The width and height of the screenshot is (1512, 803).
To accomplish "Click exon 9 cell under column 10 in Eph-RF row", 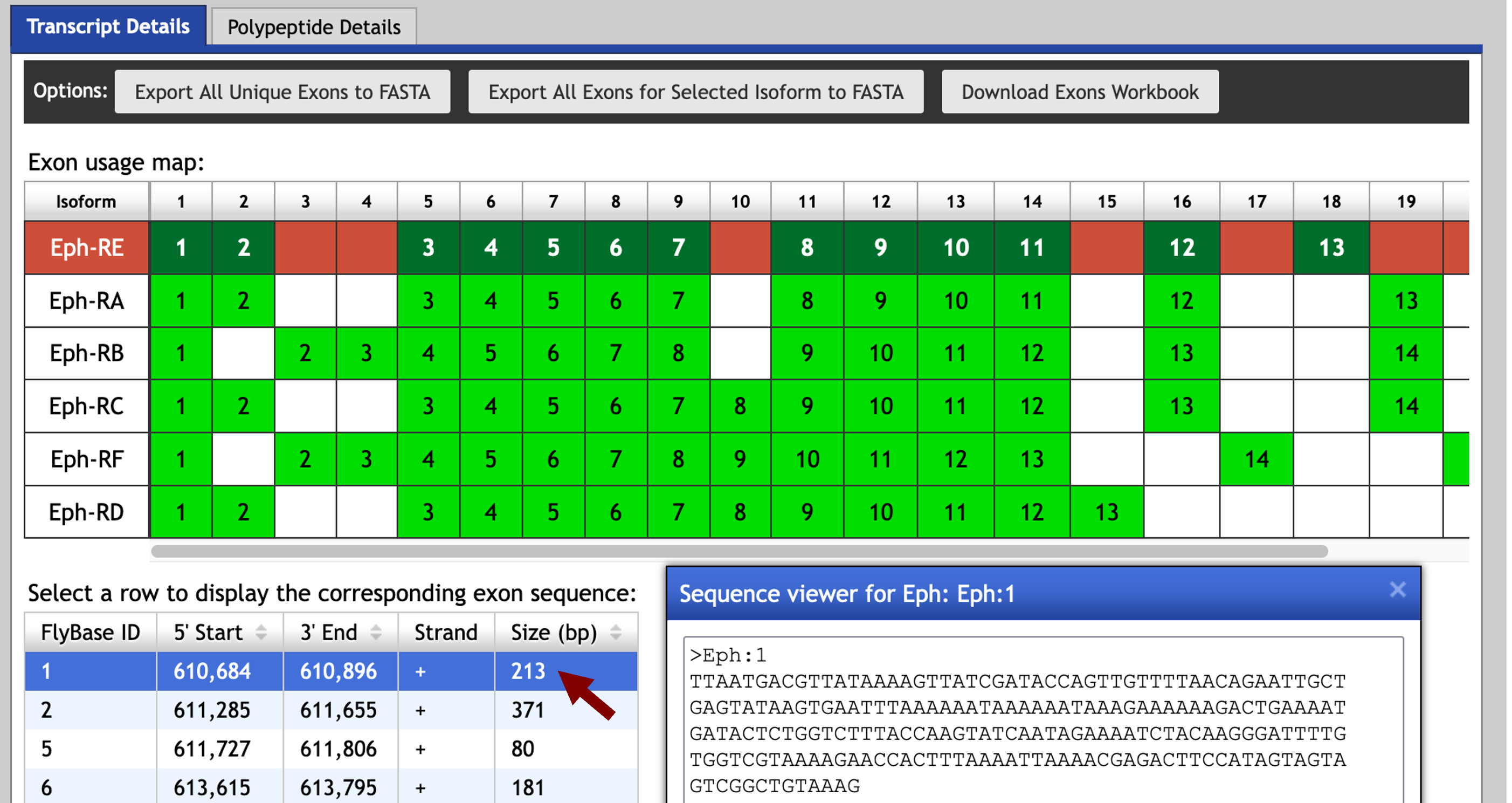I will click(740, 459).
